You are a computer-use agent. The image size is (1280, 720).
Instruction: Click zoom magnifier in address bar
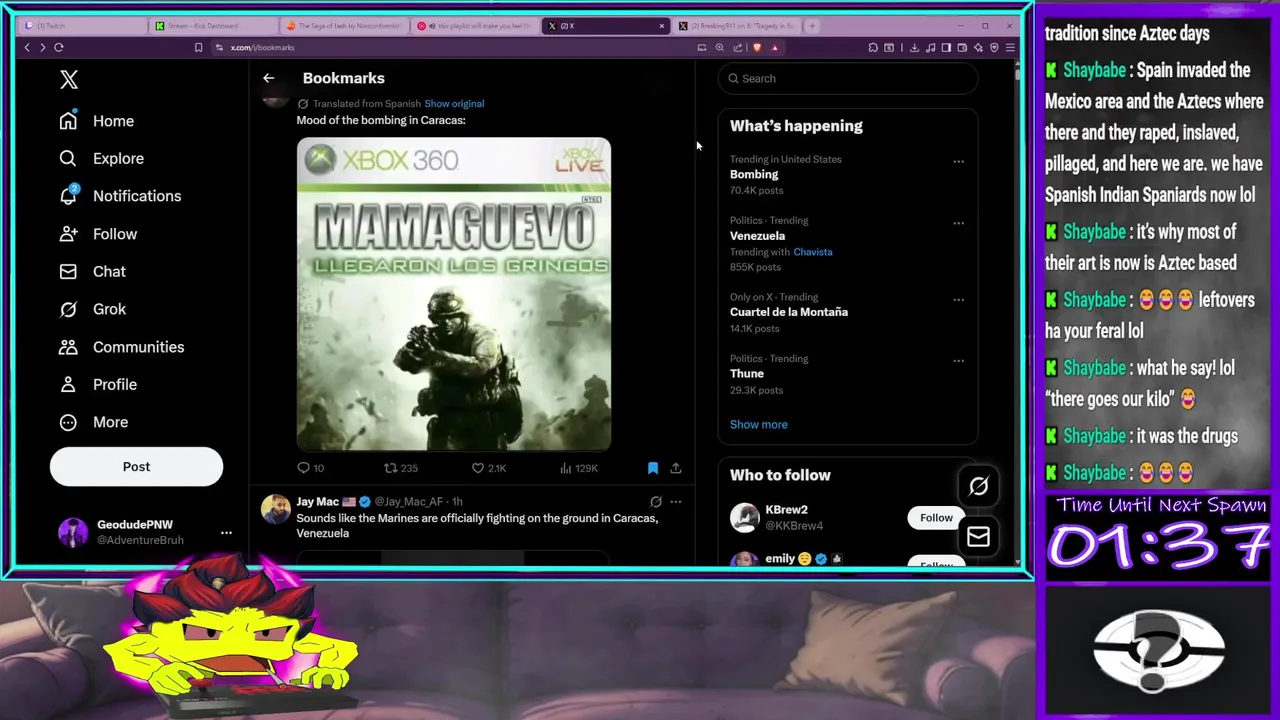(x=719, y=47)
